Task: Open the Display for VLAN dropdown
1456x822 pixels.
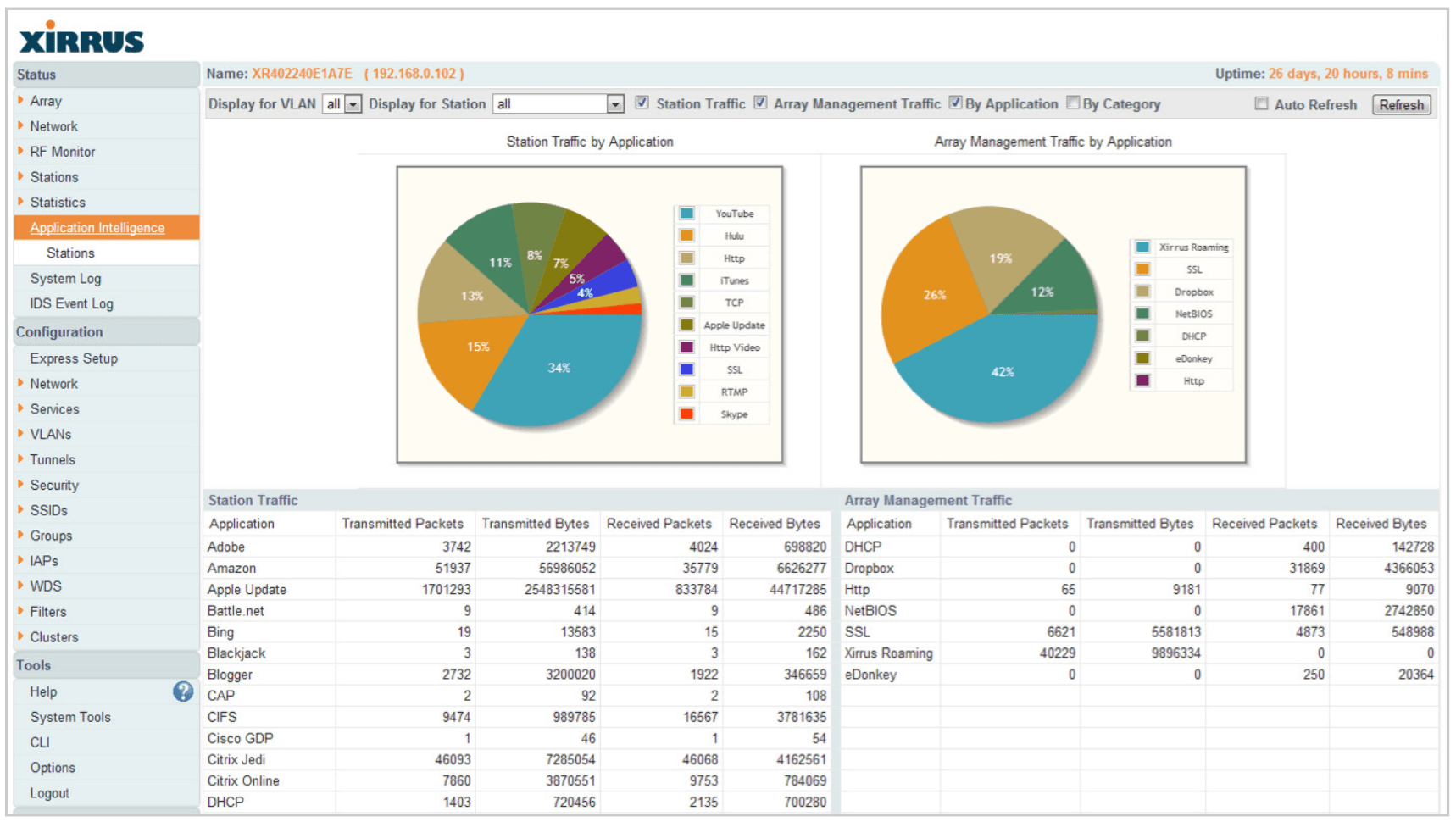Action: (342, 104)
